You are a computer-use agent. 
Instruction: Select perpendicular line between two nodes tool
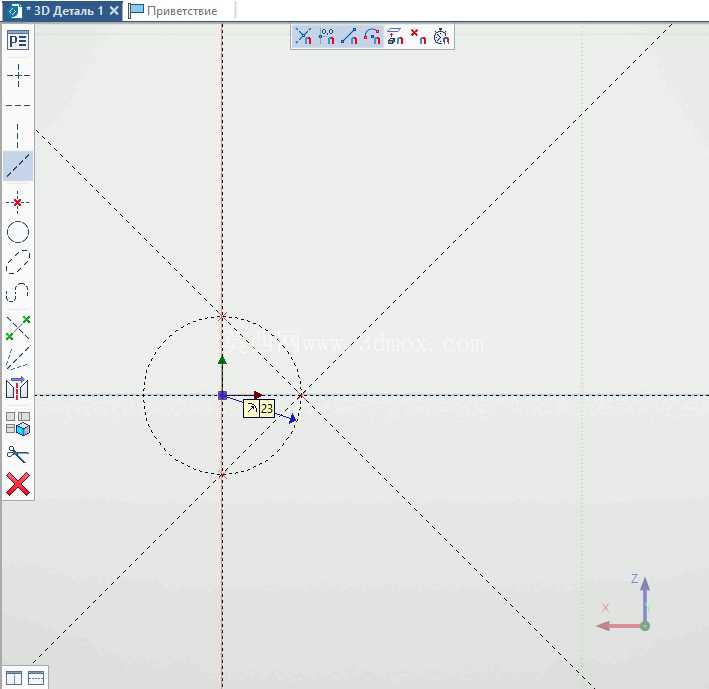tap(18, 328)
